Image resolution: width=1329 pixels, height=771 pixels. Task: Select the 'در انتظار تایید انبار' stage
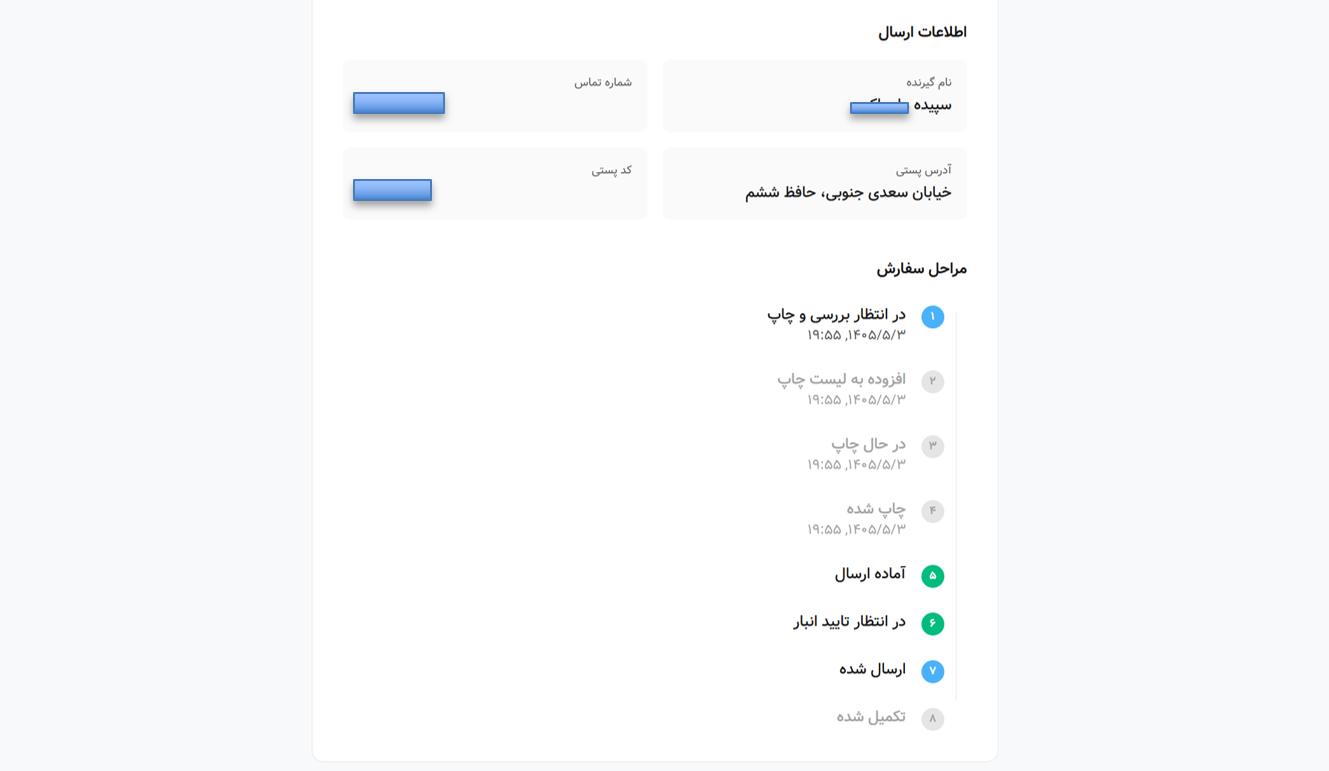tap(850, 622)
